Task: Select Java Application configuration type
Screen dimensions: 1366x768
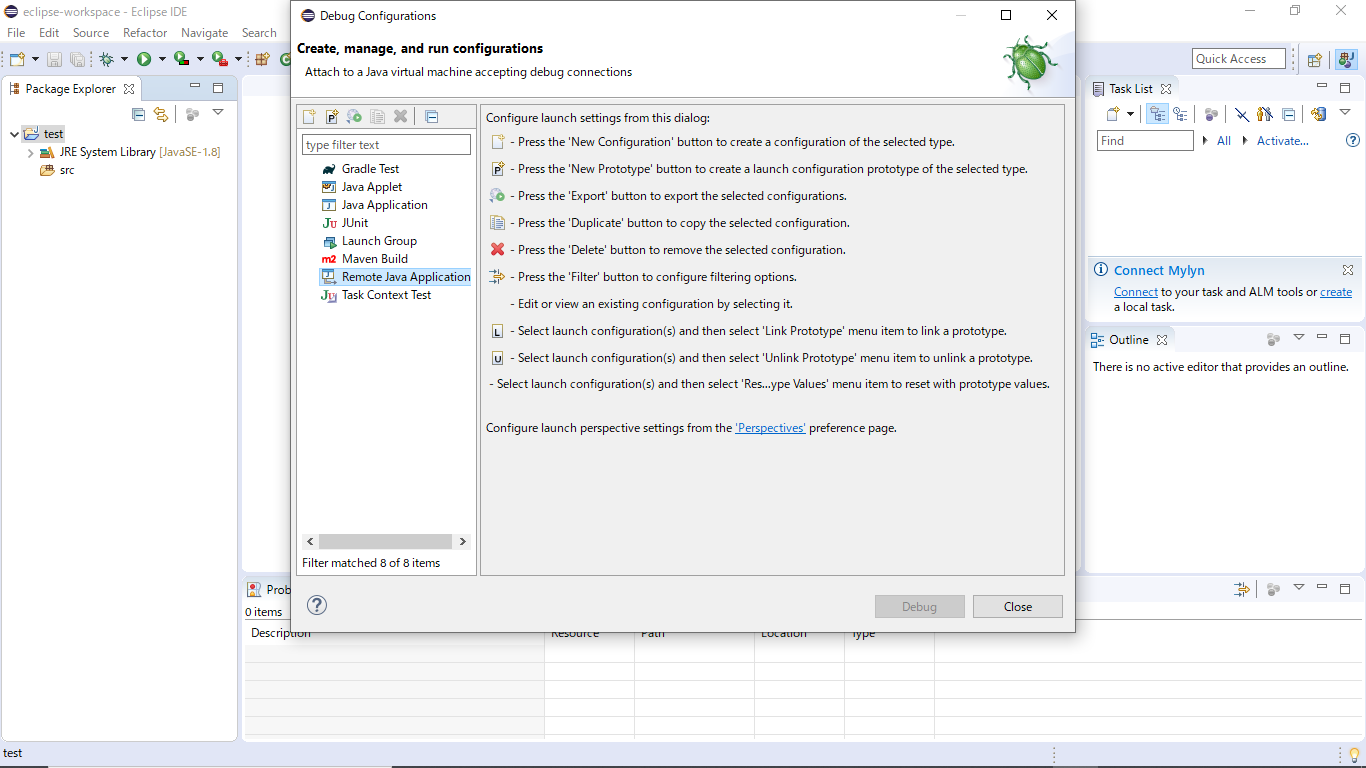Action: pyautogui.click(x=384, y=205)
